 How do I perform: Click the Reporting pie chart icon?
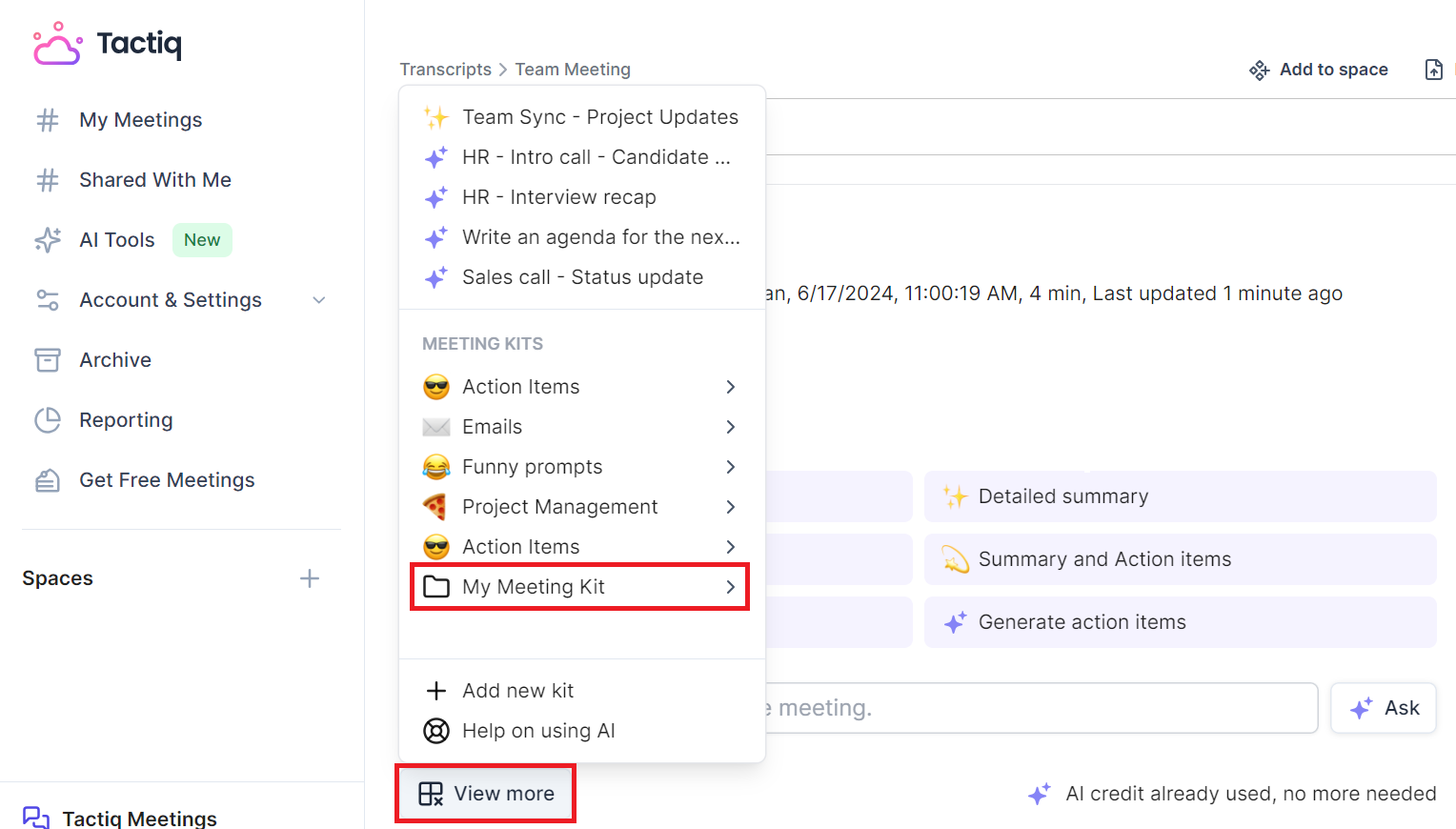coord(48,420)
